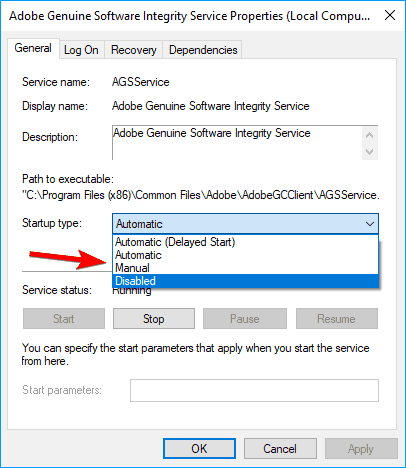Click the Apply button

click(361, 449)
